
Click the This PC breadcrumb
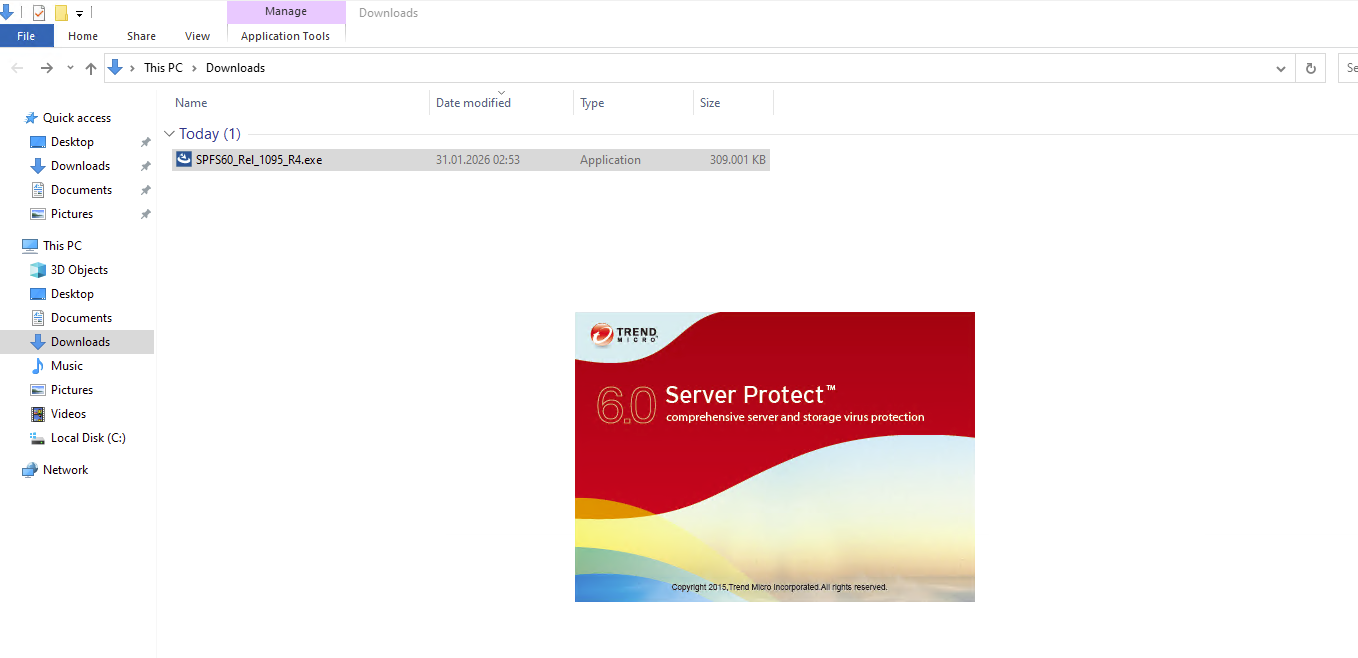click(163, 68)
